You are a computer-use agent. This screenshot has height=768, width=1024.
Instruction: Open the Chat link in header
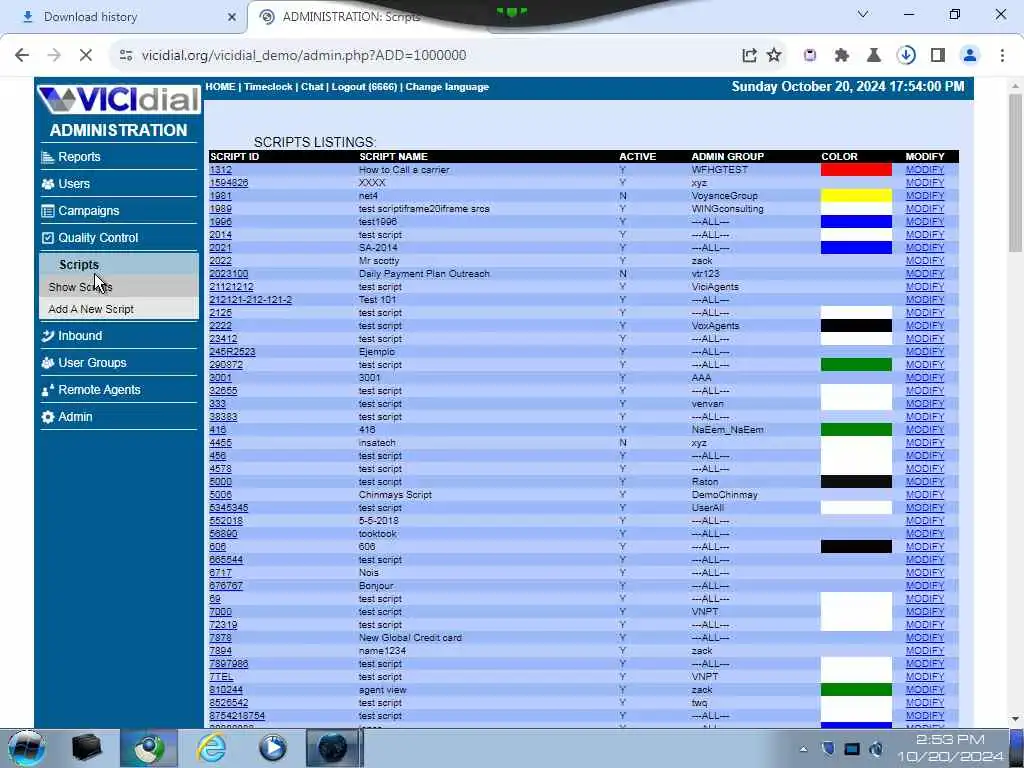(x=312, y=87)
